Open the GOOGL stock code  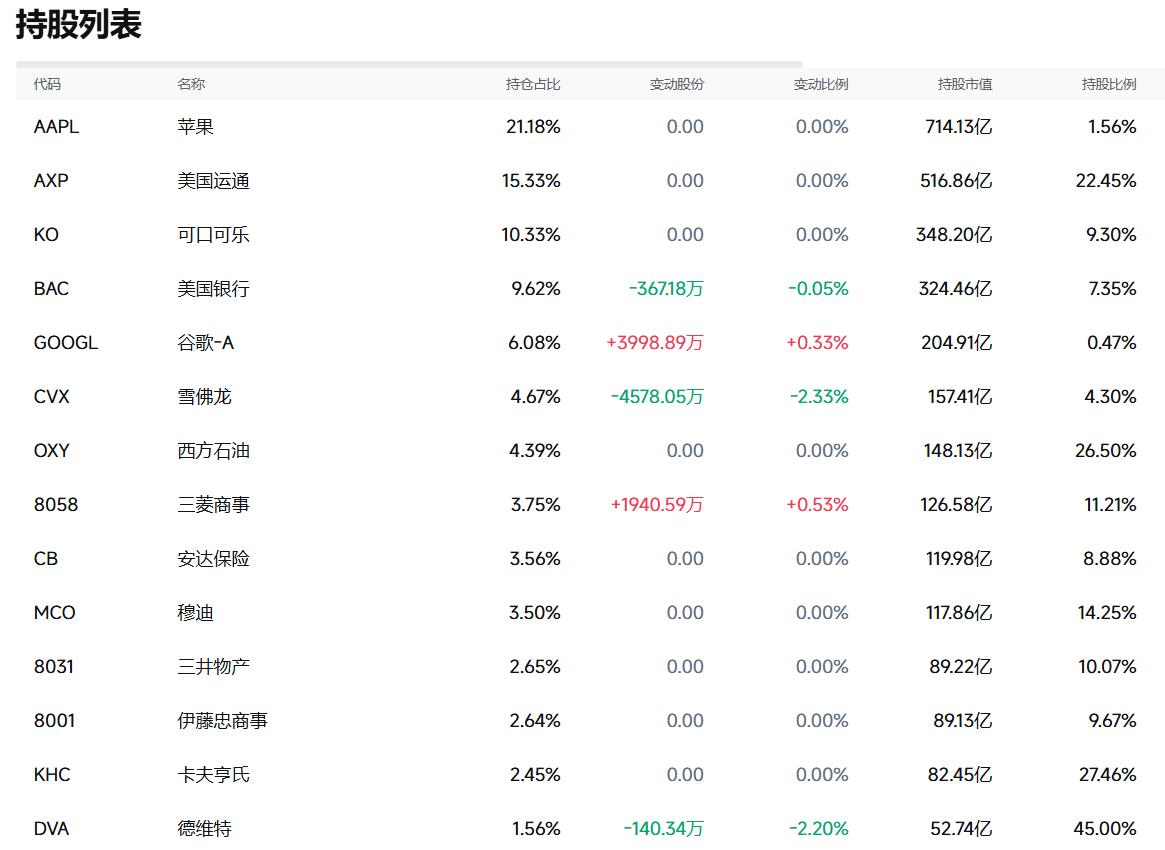coord(66,343)
